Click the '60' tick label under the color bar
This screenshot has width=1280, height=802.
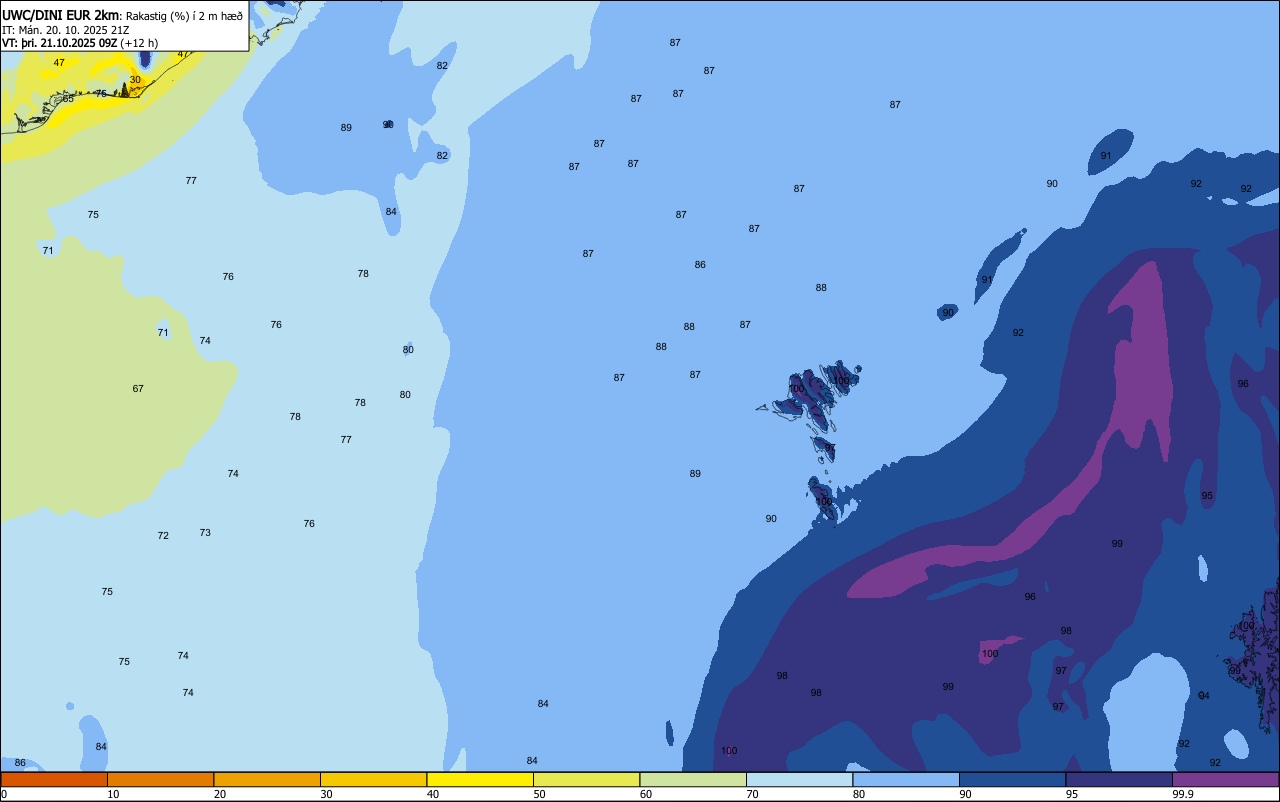point(646,794)
